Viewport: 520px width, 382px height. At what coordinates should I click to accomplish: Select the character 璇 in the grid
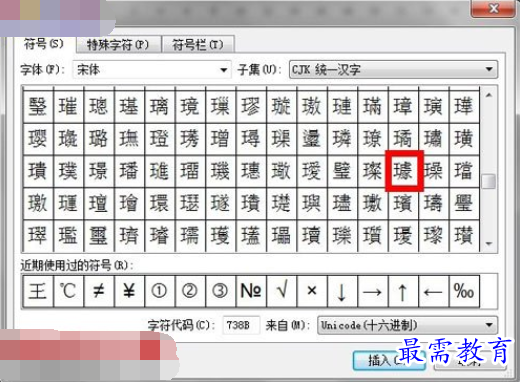tap(281, 106)
